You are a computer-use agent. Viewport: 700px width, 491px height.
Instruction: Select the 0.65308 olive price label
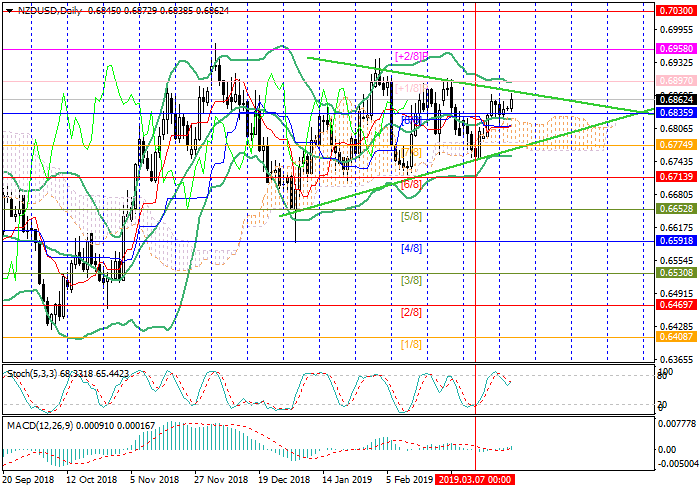coord(676,273)
